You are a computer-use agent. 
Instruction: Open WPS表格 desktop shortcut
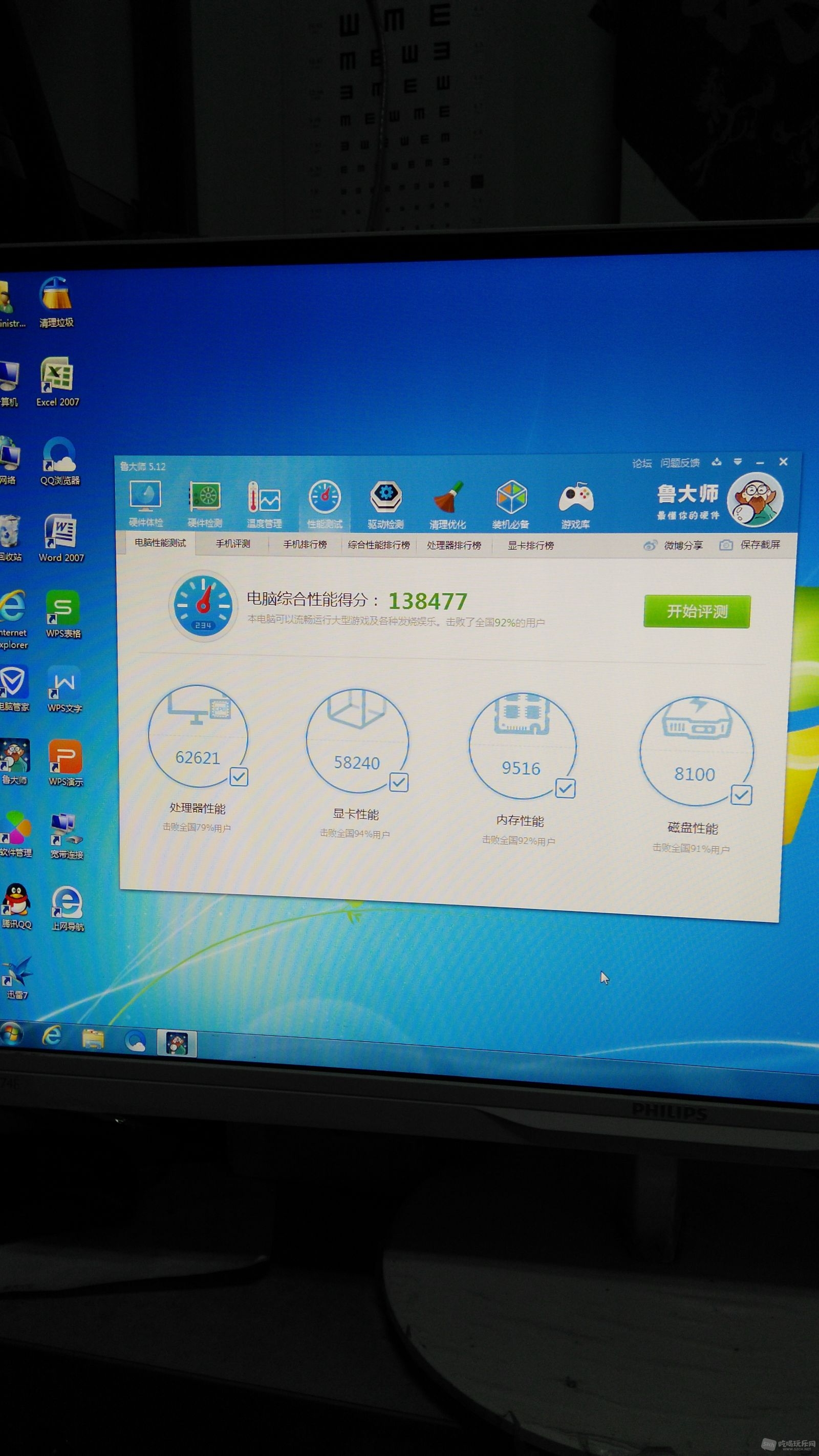coord(63,614)
